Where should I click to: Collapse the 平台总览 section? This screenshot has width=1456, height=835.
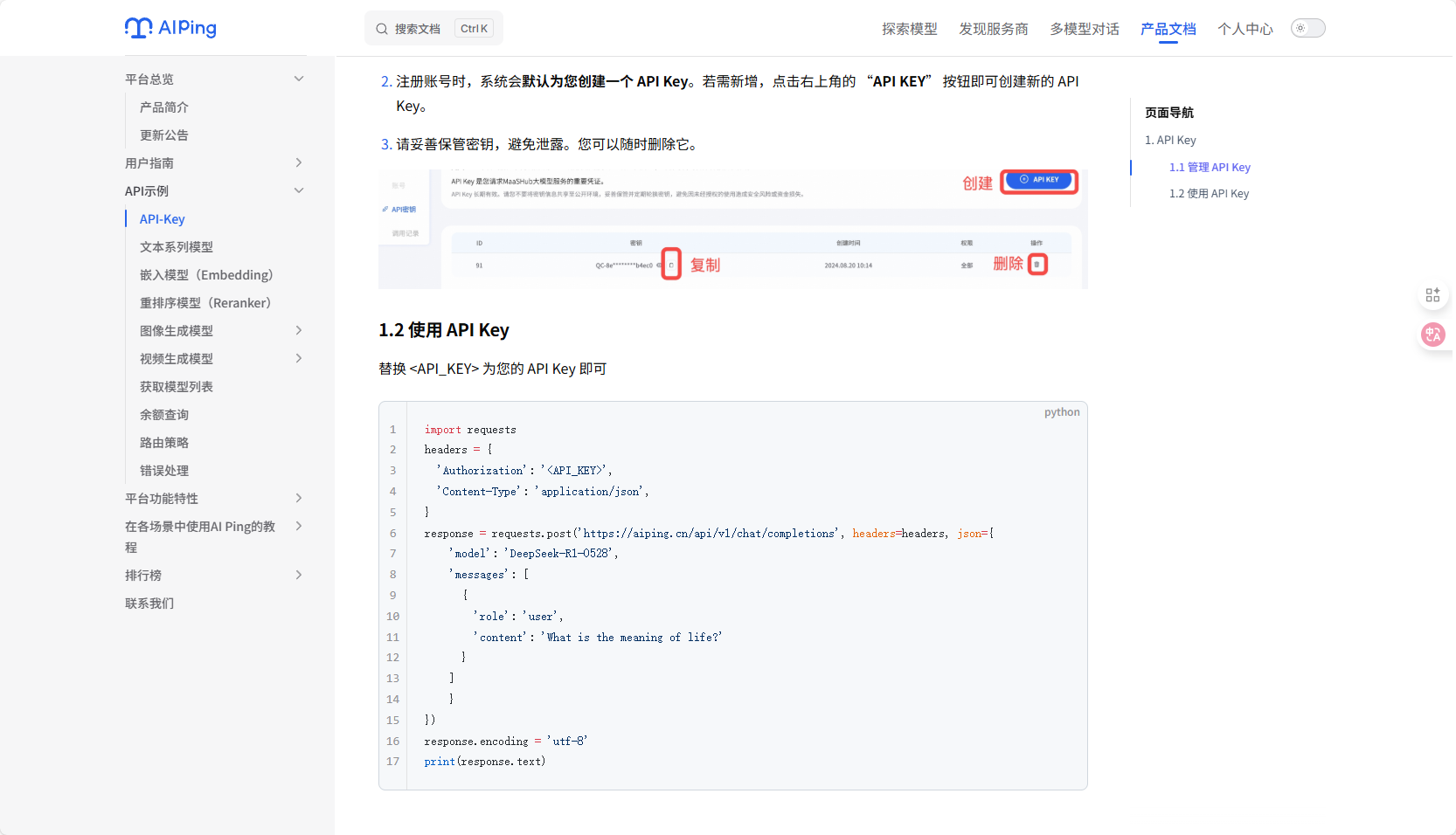(299, 79)
